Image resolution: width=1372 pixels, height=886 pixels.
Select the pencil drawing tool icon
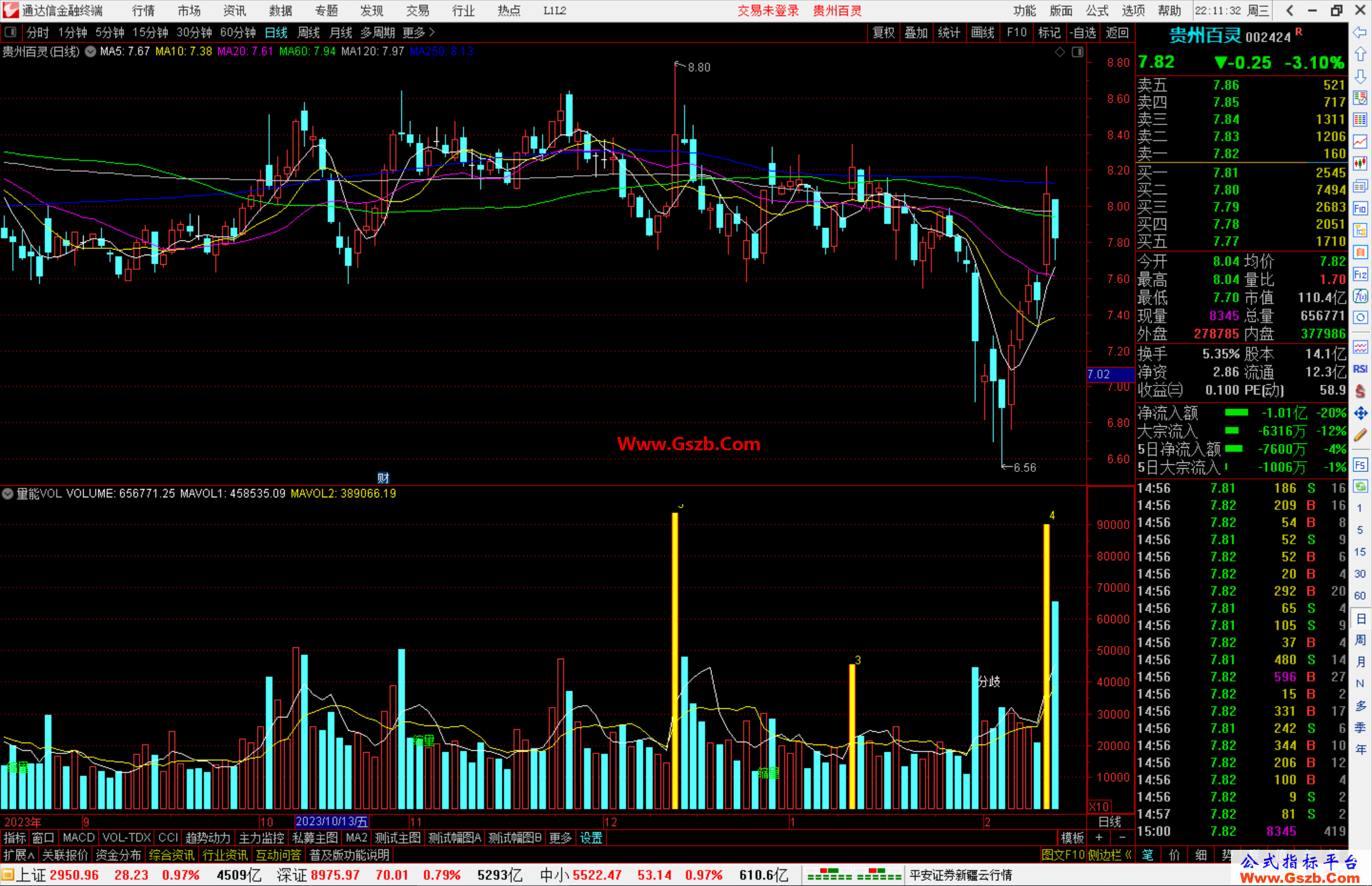pos(1360,435)
